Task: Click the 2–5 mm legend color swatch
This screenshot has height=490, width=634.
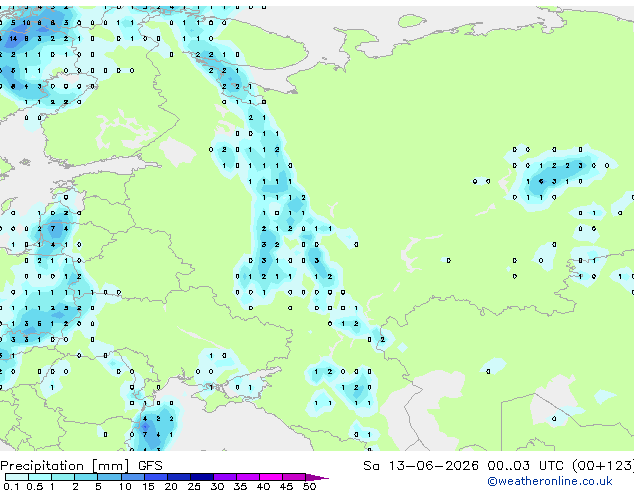Action: 86,477
